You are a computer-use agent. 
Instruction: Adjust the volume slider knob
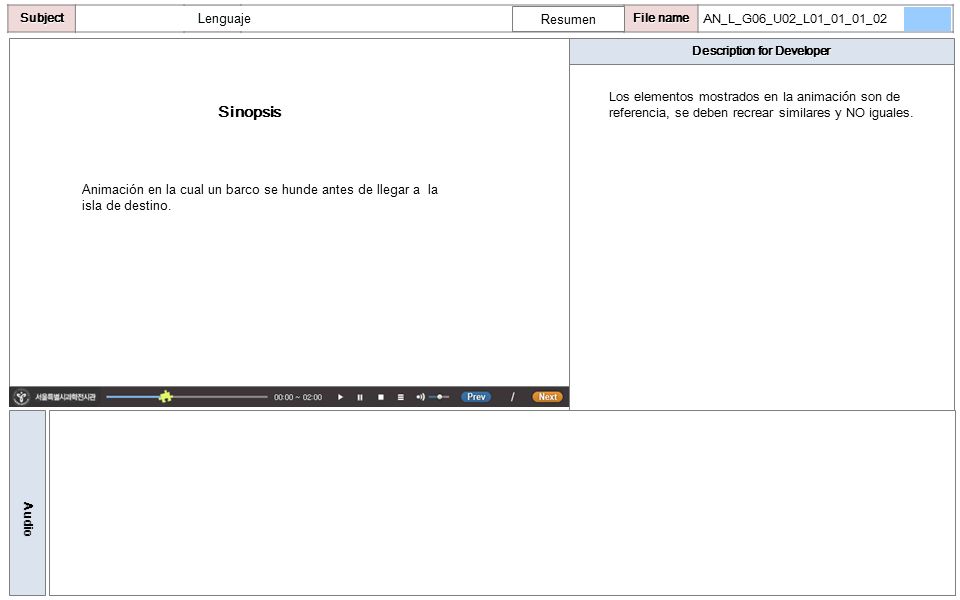[x=440, y=397]
